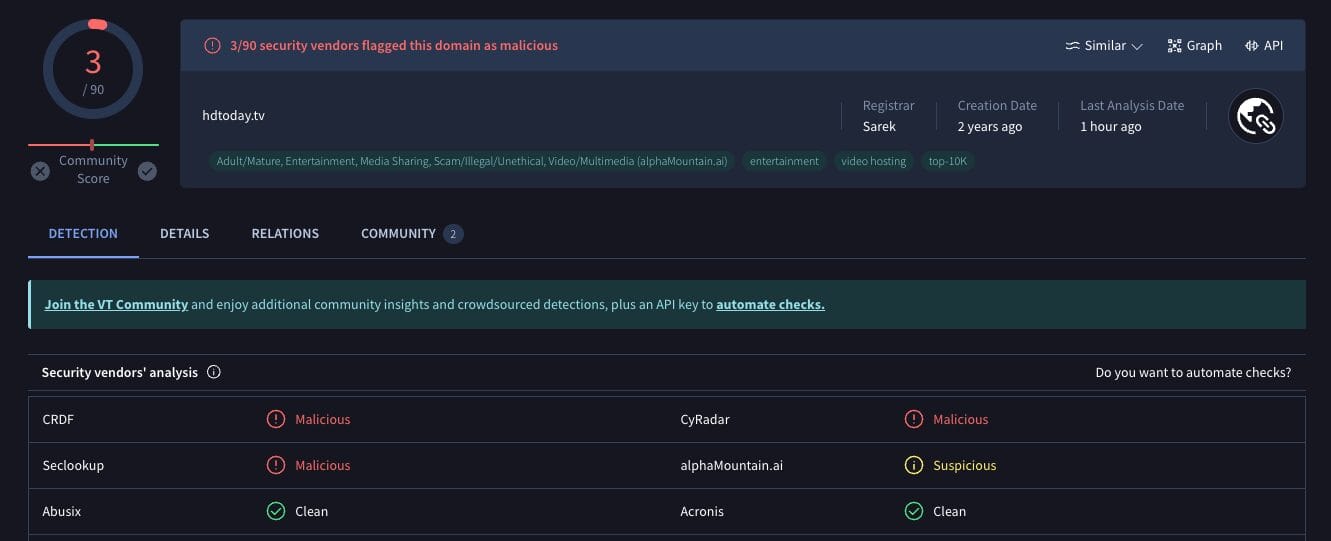The width and height of the screenshot is (1331, 541).
Task: Click the Abusix vendor name
Action: point(62,511)
